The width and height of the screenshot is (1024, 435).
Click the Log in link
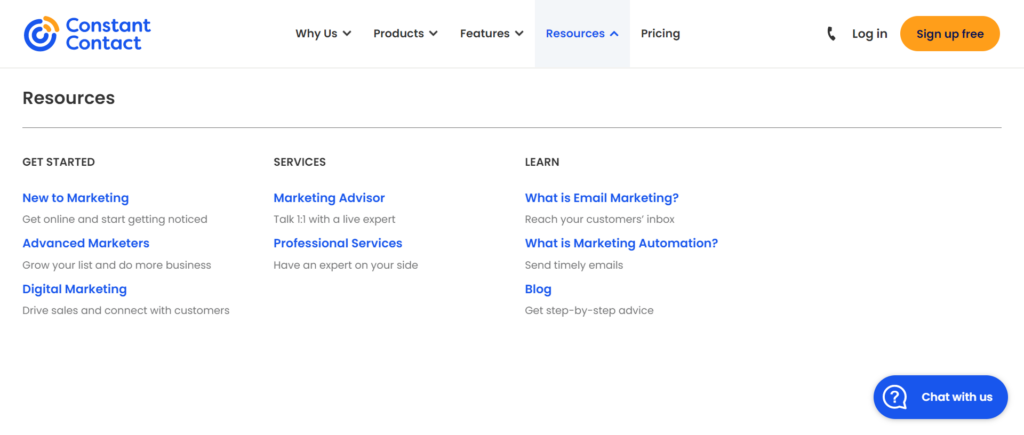point(869,34)
